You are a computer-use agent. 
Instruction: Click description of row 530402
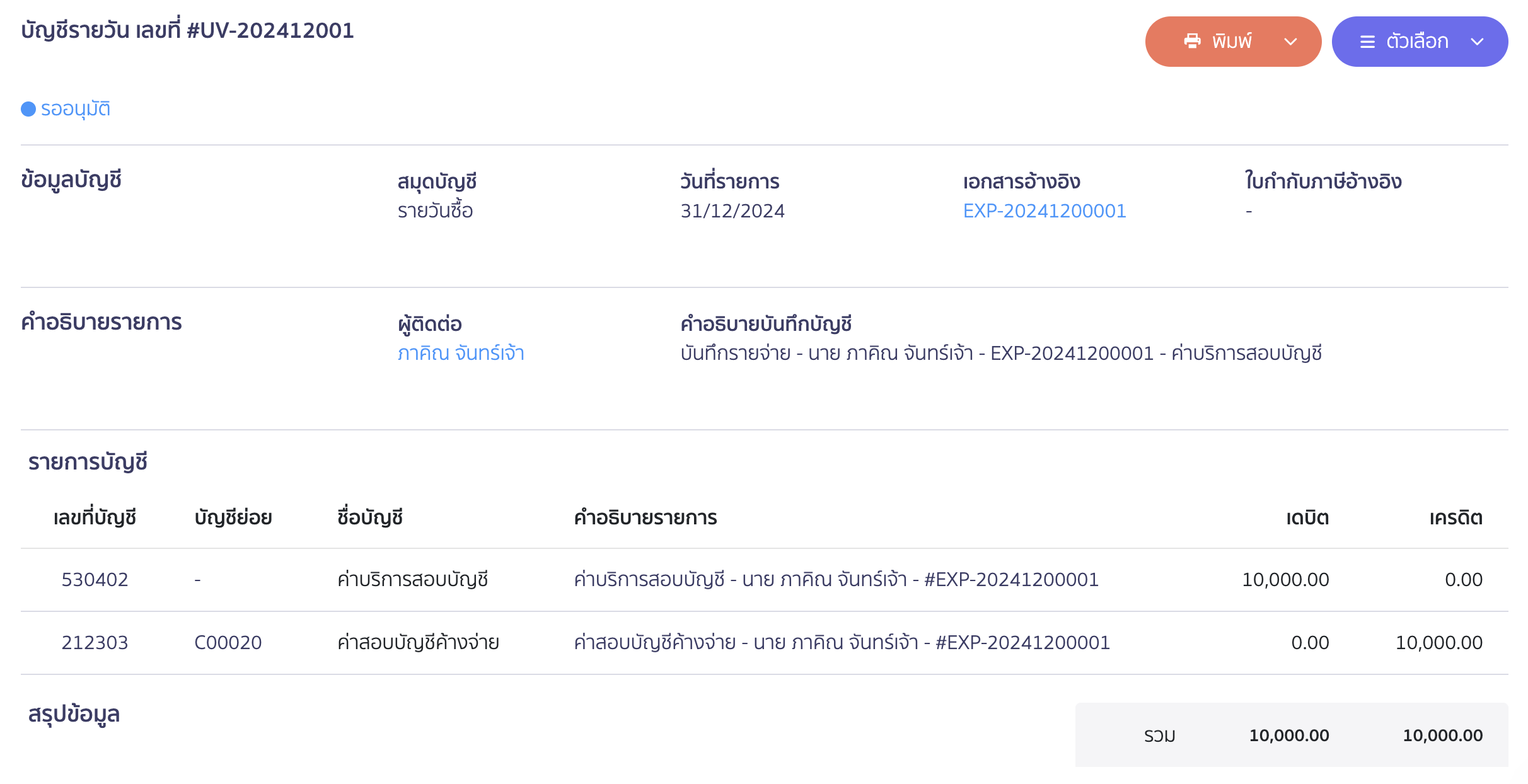point(836,579)
